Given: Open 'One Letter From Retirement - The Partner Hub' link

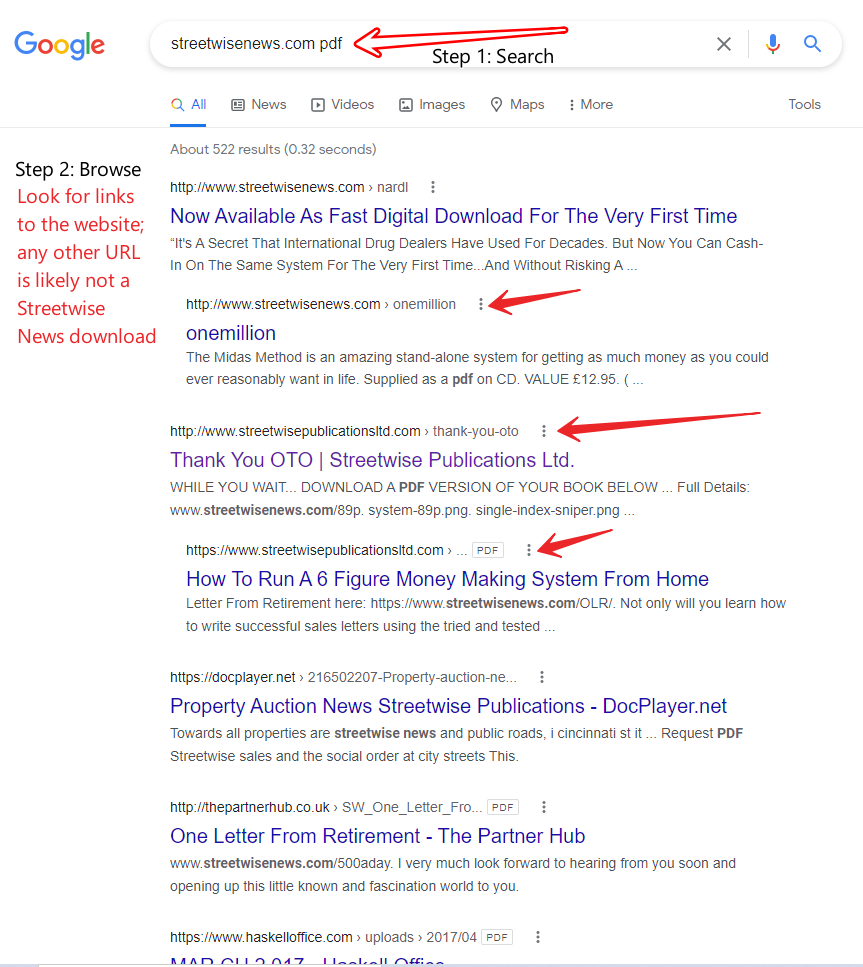Looking at the screenshot, I should click(x=378, y=836).
